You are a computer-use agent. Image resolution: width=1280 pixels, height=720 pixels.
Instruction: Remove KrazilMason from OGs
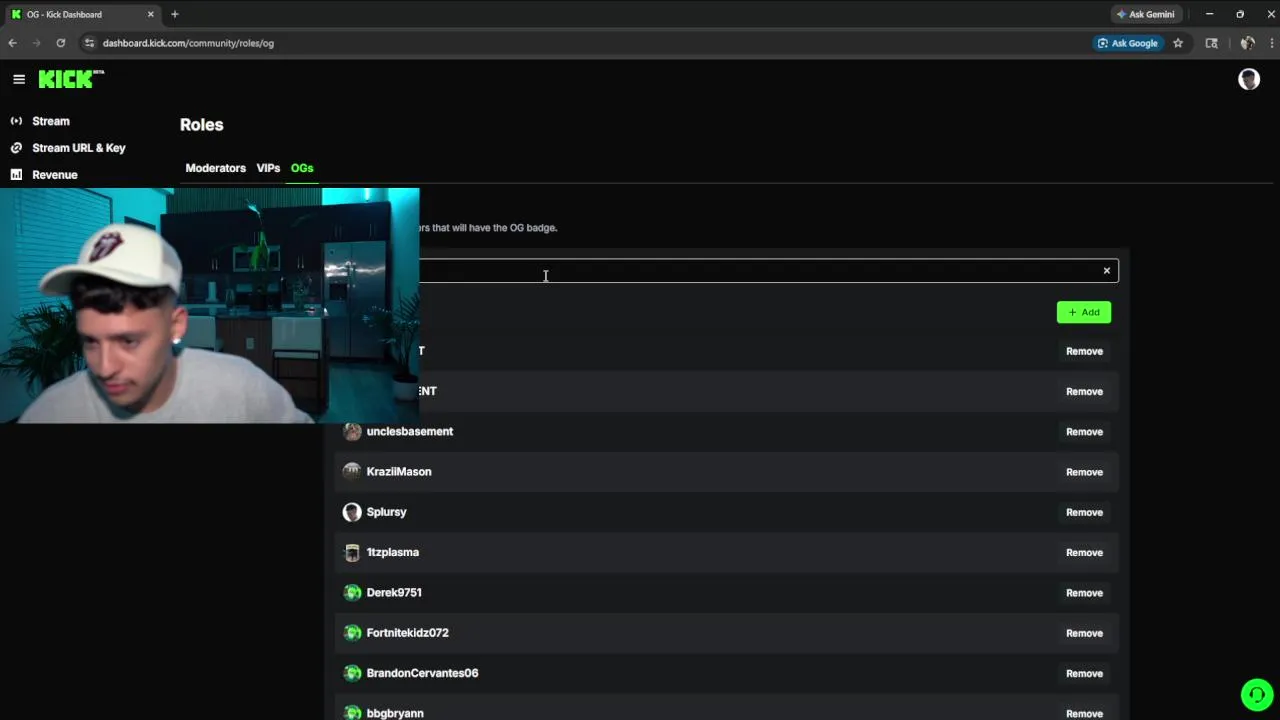pos(1084,472)
